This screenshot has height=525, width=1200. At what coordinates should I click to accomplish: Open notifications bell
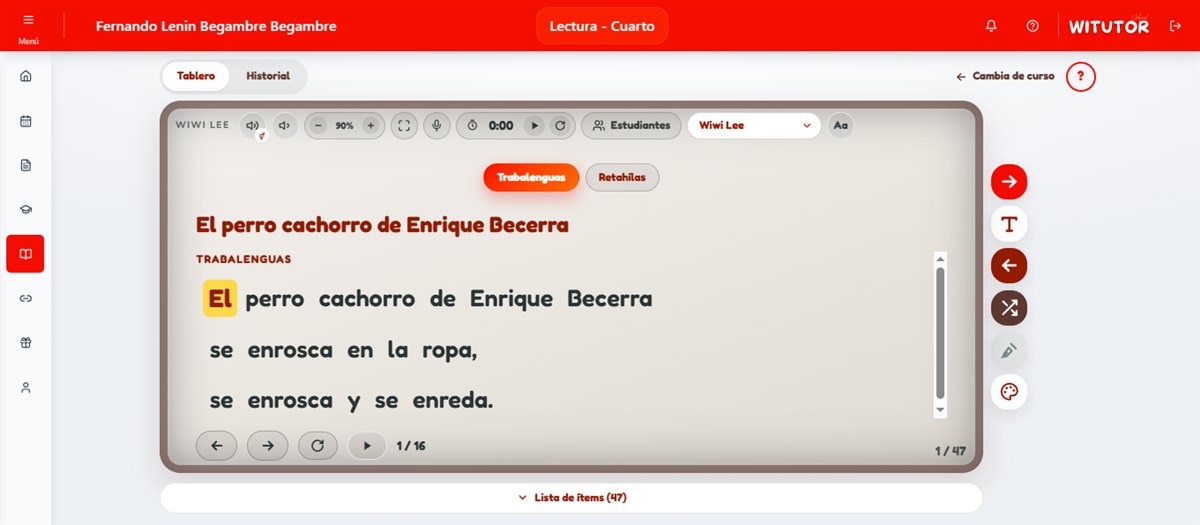[991, 26]
